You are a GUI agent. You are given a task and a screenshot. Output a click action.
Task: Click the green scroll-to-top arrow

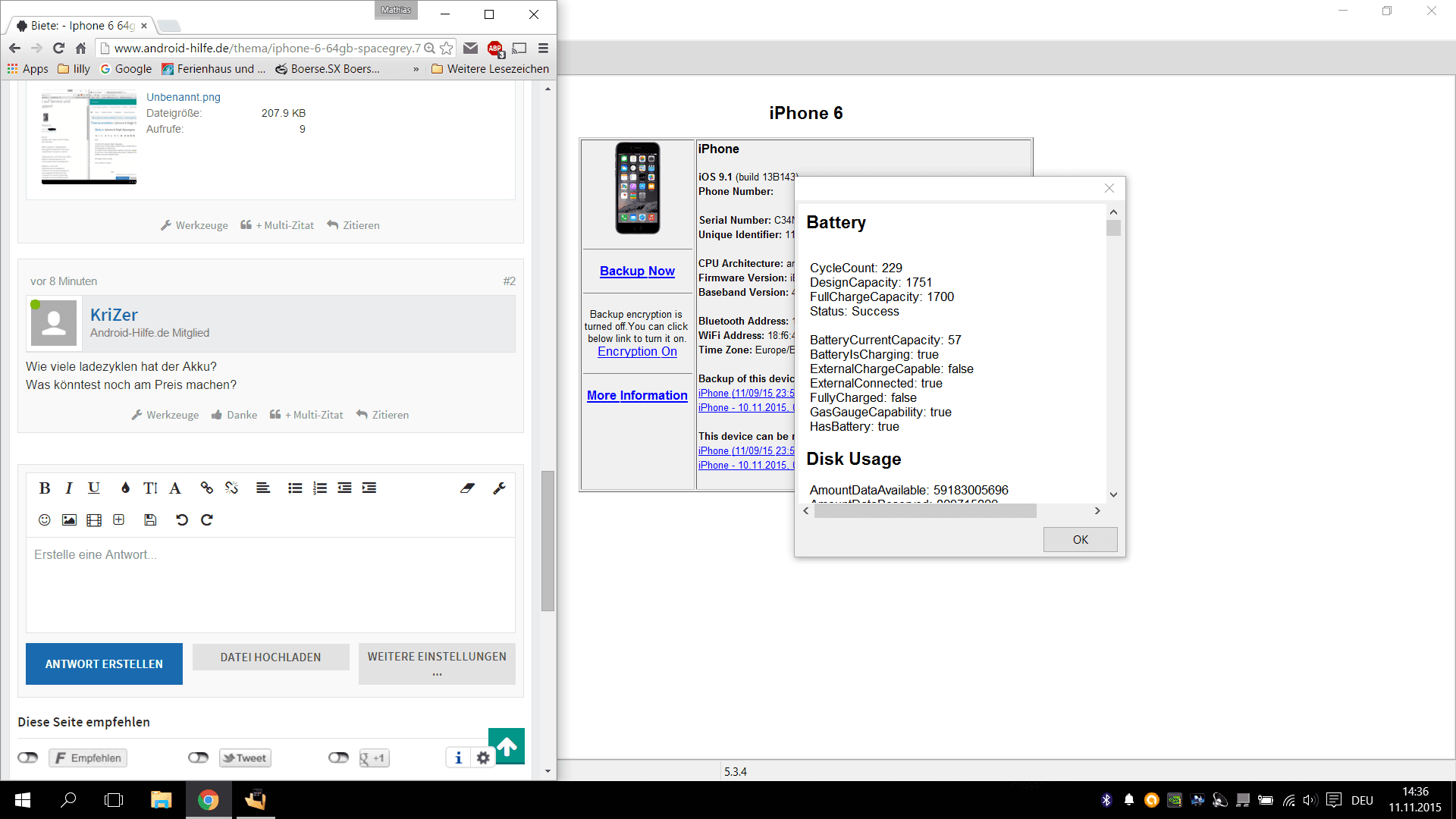tap(507, 747)
